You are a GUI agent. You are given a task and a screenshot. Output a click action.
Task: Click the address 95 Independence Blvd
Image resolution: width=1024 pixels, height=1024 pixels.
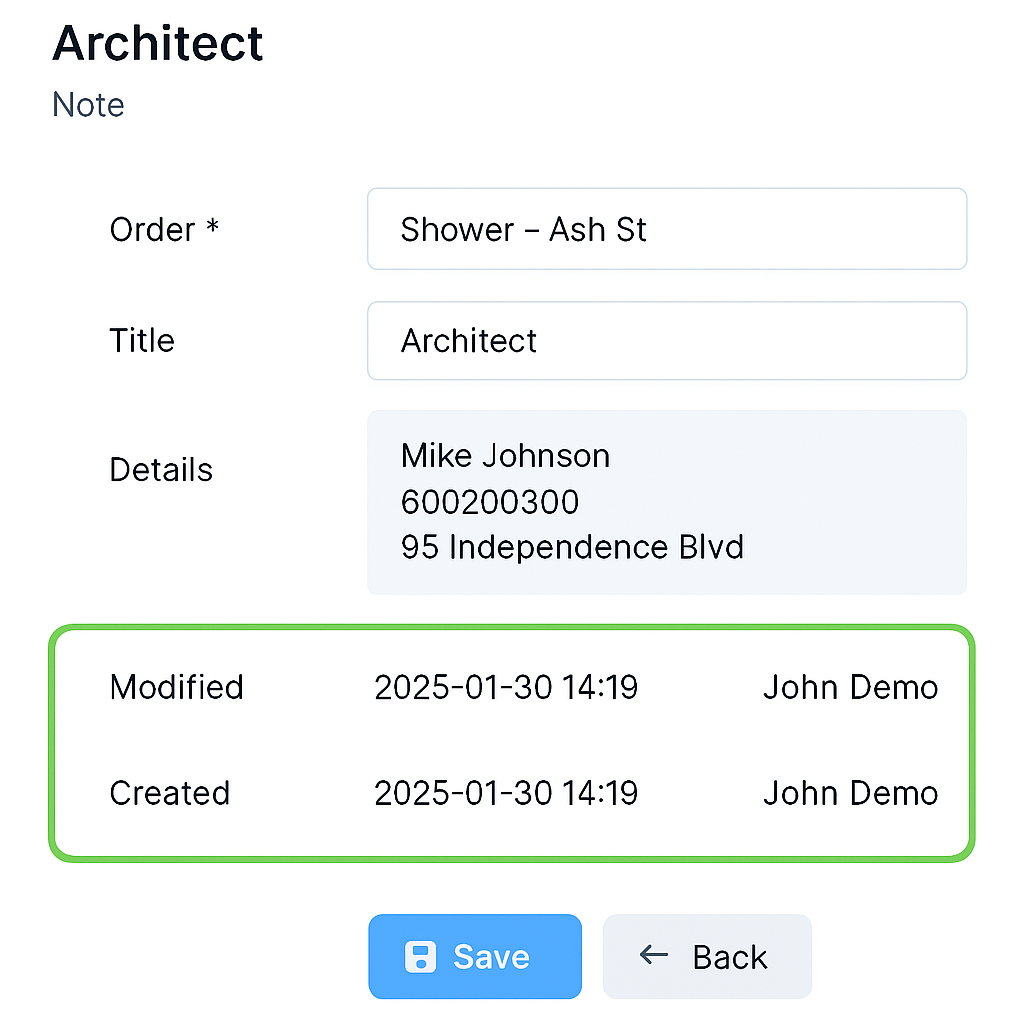[572, 547]
